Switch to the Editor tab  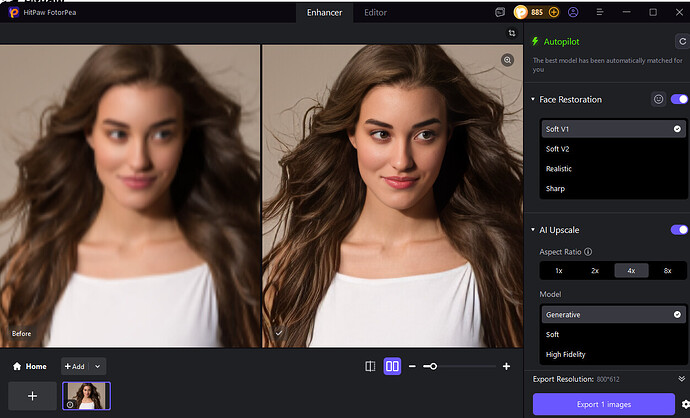pyautogui.click(x=375, y=12)
